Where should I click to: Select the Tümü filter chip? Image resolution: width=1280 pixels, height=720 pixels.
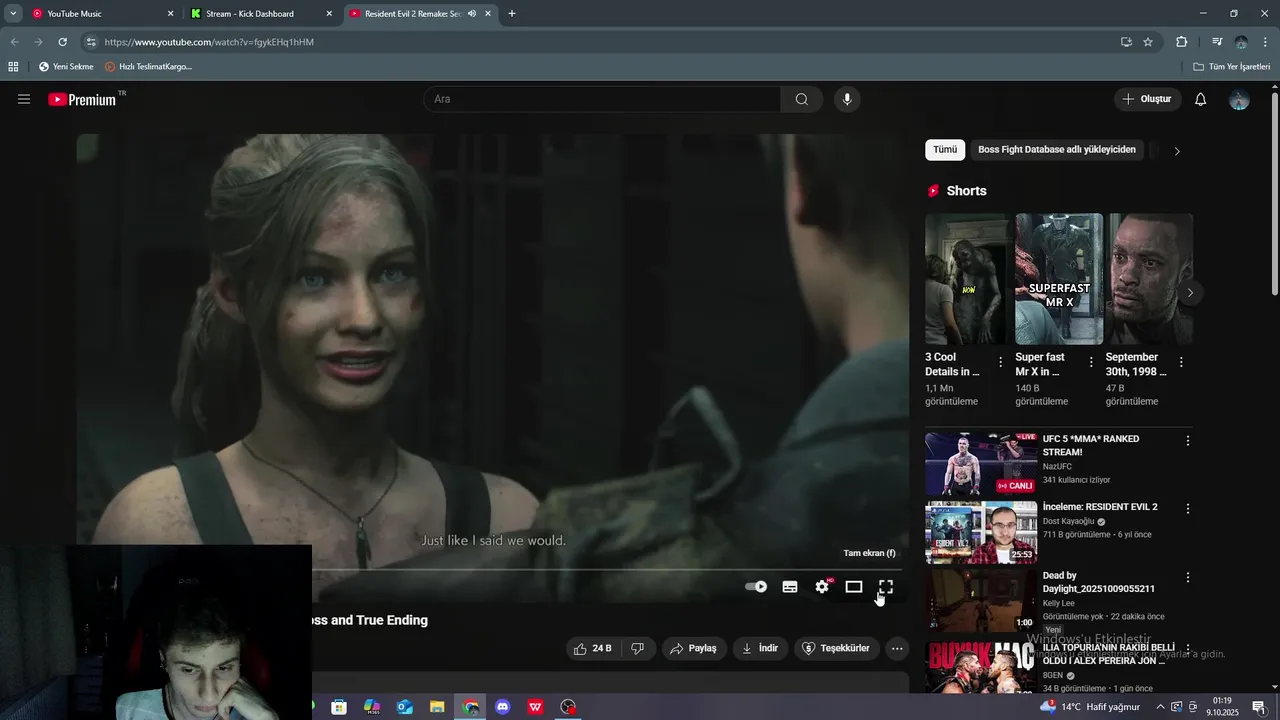coord(945,150)
